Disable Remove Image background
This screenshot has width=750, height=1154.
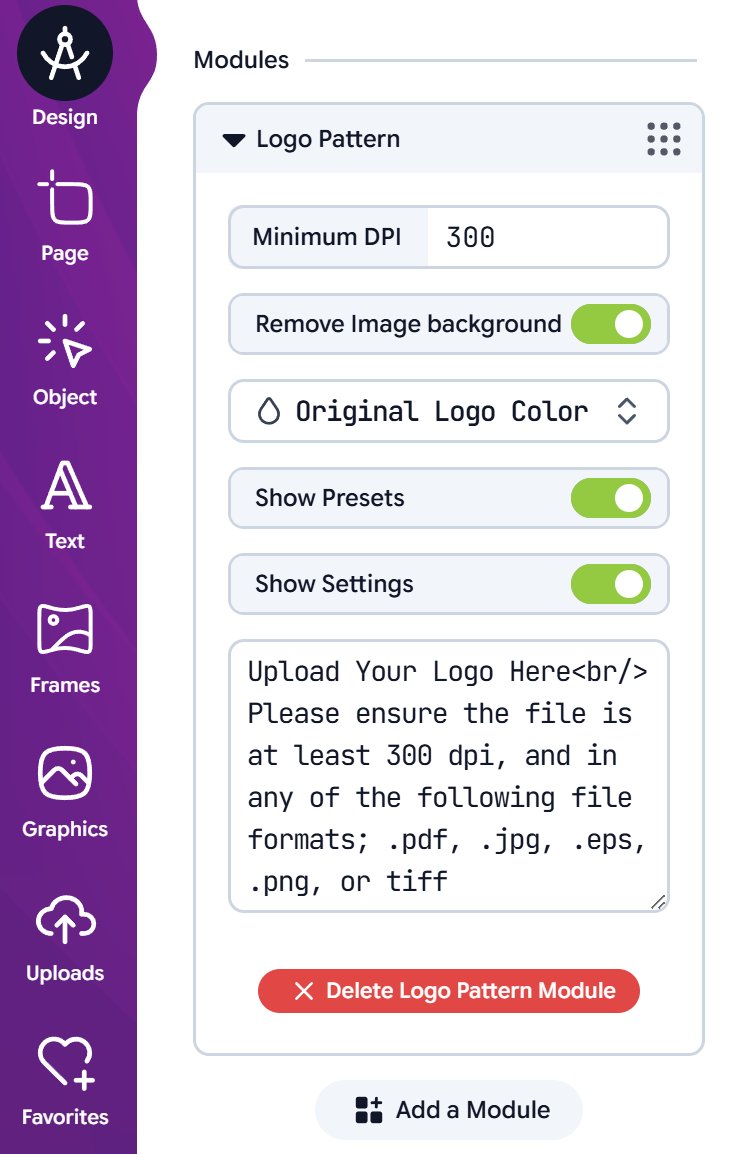[x=610, y=324]
